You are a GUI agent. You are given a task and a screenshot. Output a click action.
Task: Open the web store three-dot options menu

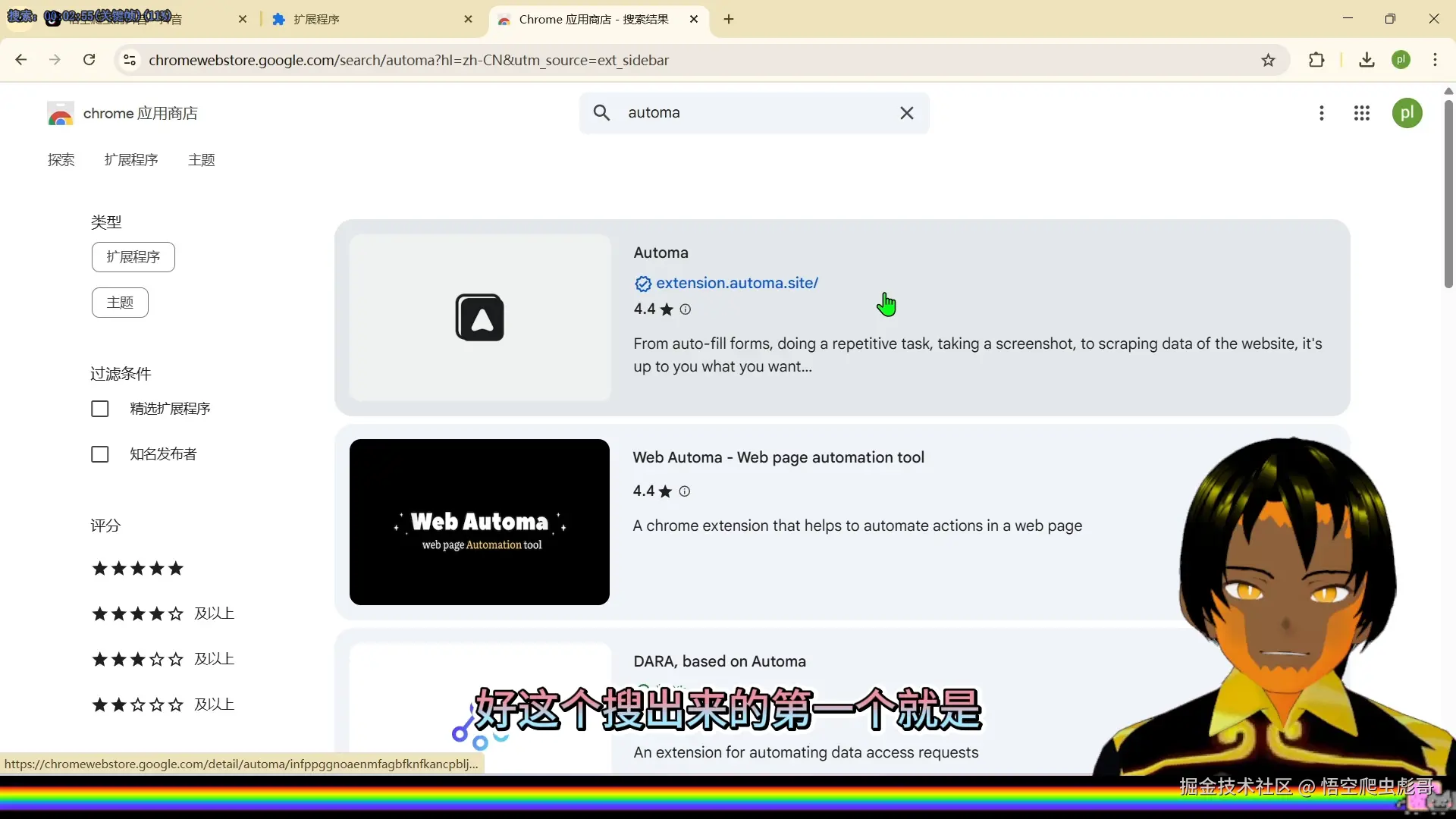coord(1321,113)
